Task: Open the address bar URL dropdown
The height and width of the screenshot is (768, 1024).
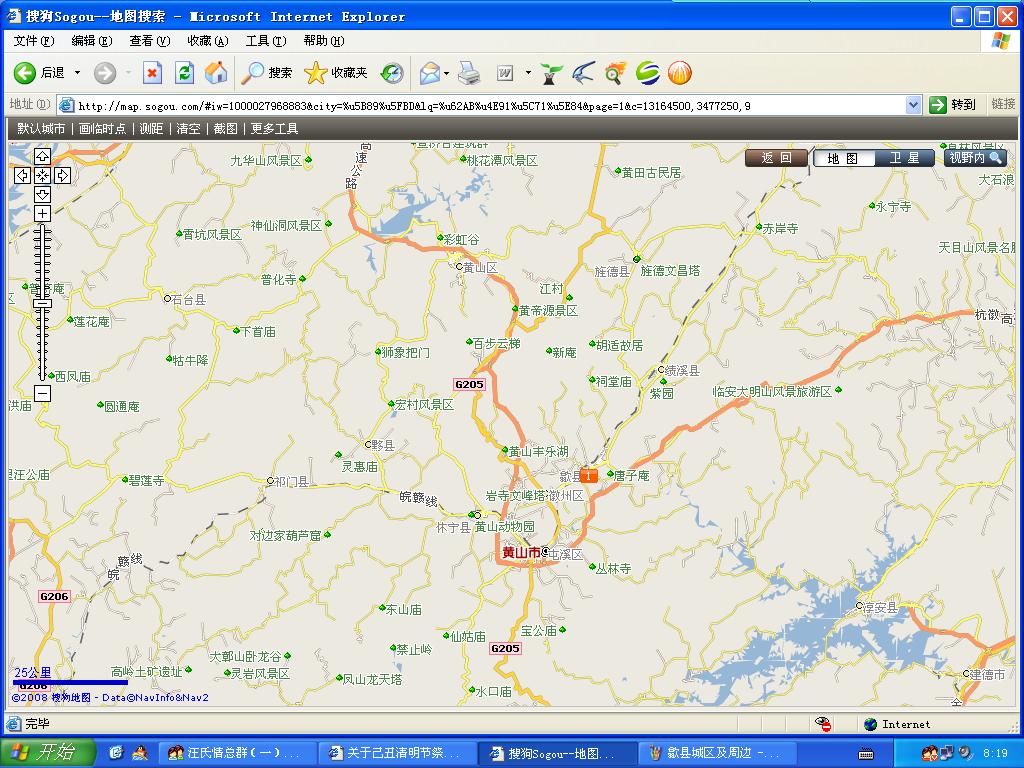Action: click(x=913, y=105)
